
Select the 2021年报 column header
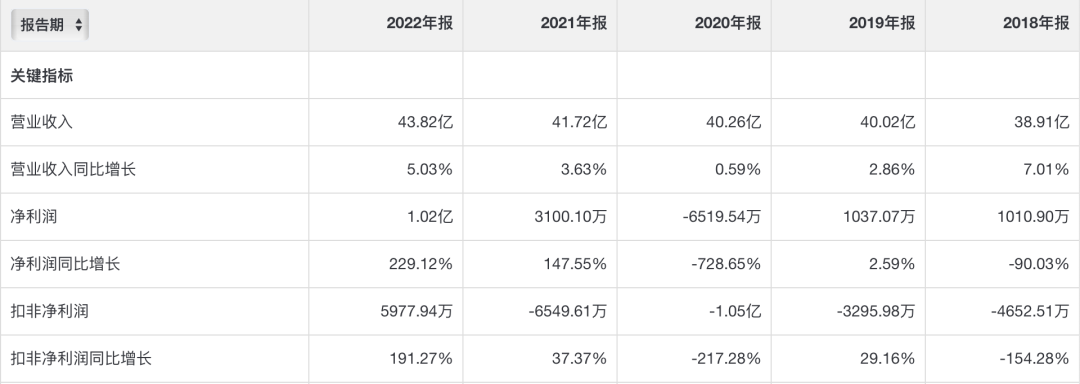point(574,23)
